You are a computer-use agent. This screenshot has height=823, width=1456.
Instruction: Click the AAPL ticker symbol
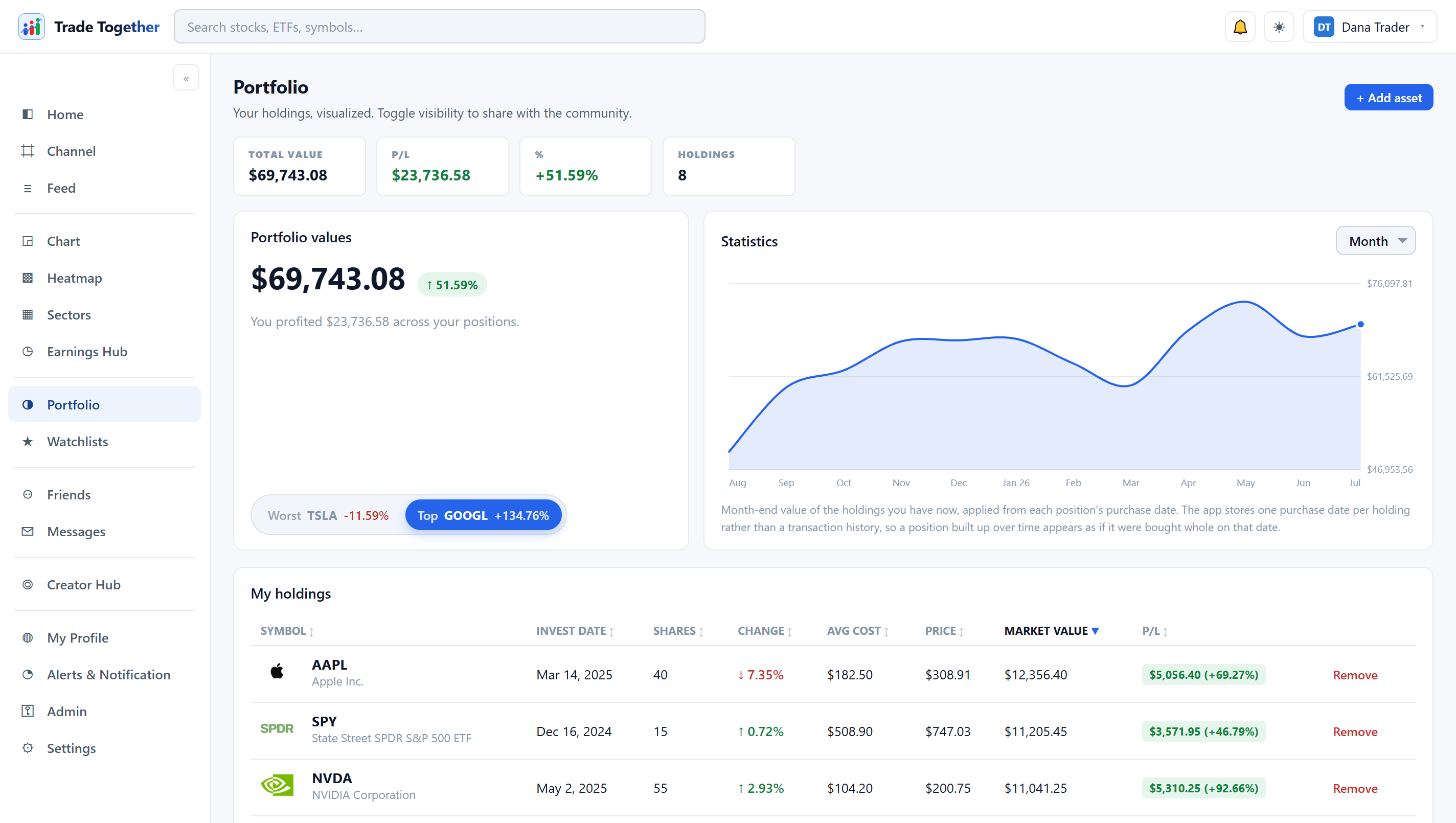point(330,665)
